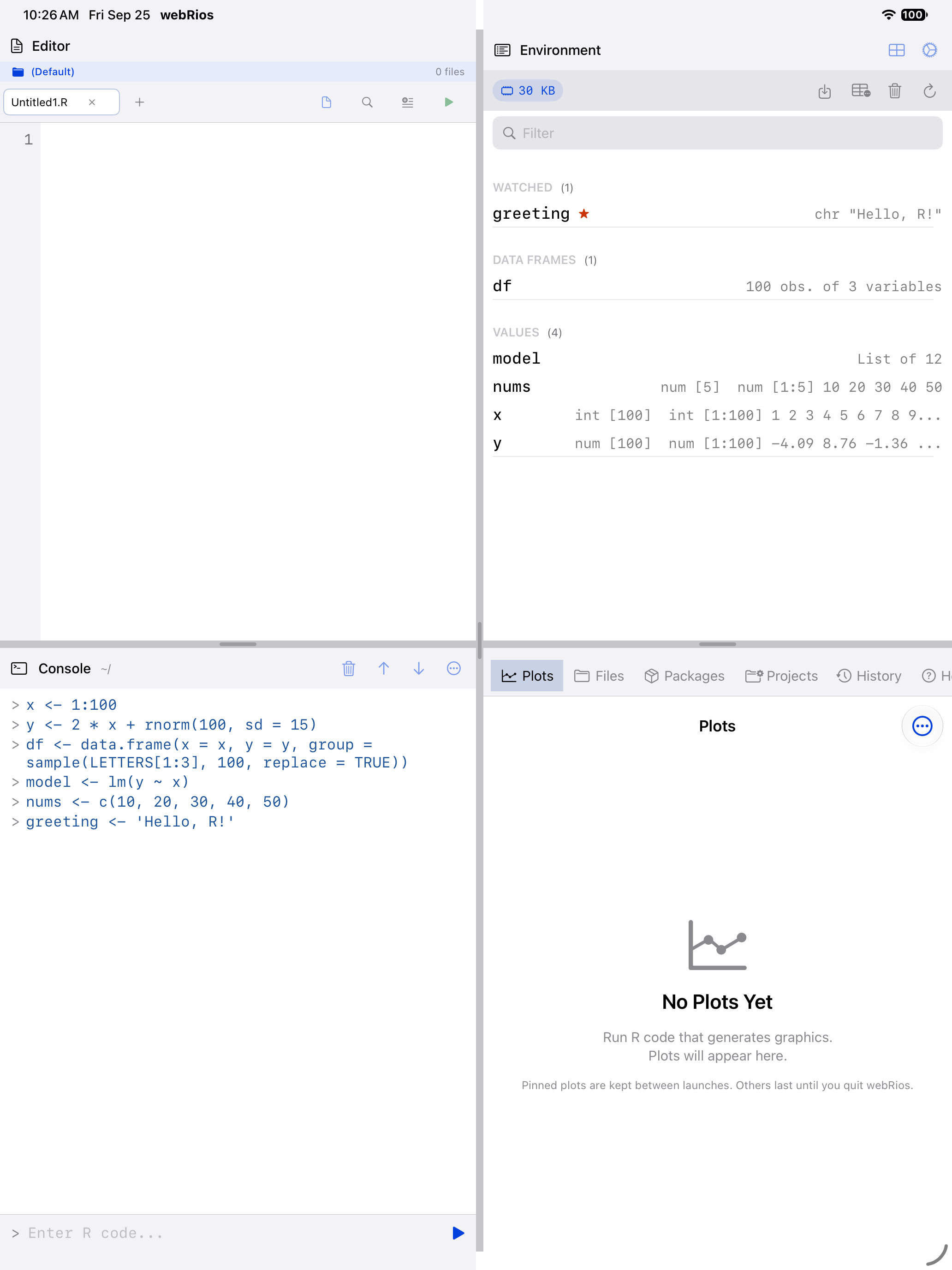Open the (Default) project folder bar

[238, 72]
